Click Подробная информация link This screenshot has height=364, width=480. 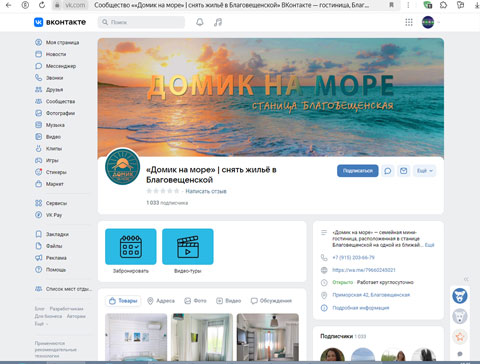click(361, 308)
